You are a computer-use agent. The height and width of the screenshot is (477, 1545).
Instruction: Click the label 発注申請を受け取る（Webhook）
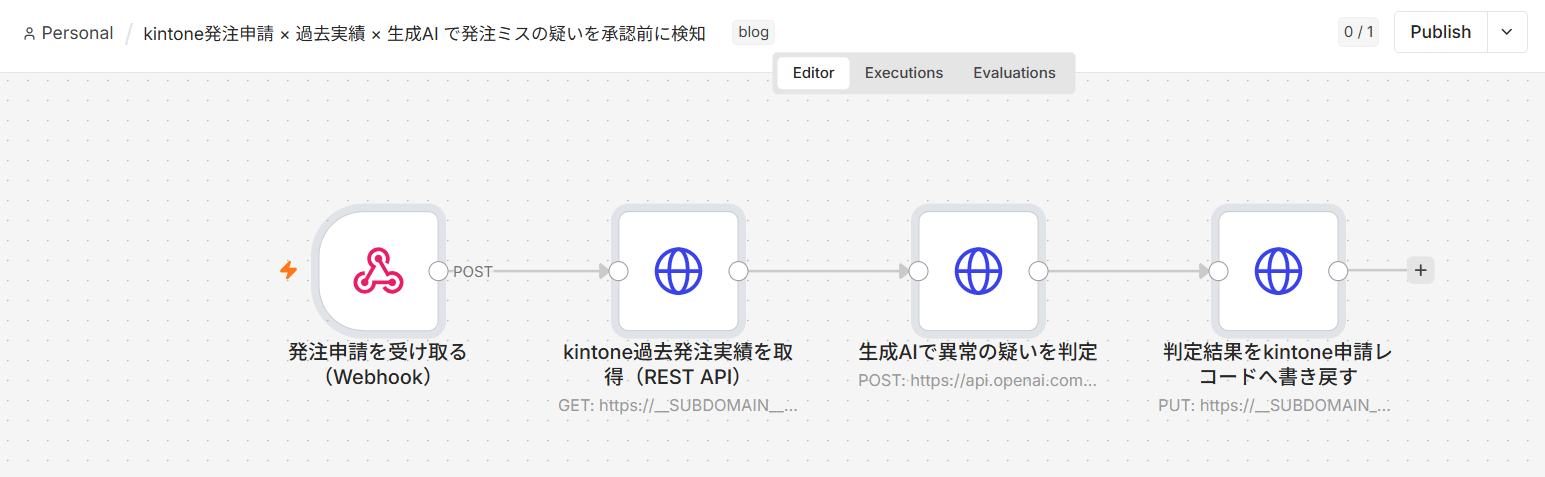[x=378, y=364]
